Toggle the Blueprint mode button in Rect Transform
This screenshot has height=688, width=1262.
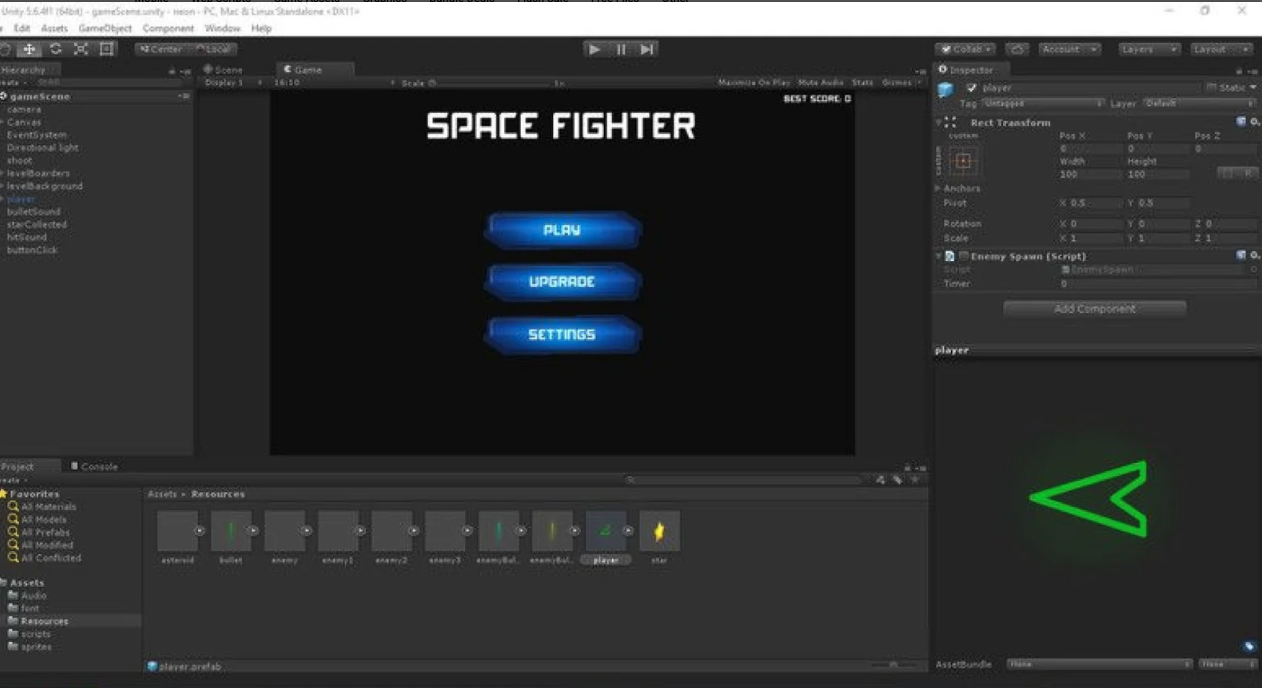[x=1228, y=173]
